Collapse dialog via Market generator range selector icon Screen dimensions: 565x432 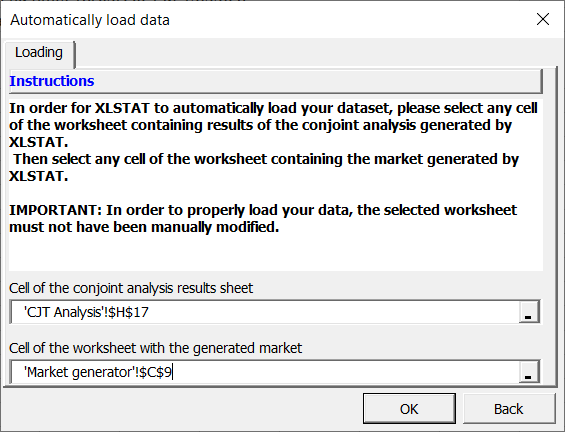(x=529, y=371)
